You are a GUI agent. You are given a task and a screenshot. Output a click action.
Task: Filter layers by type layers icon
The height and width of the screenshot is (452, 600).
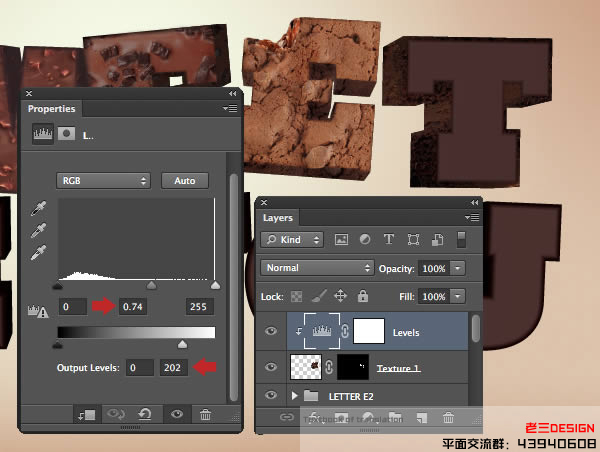tap(389, 239)
